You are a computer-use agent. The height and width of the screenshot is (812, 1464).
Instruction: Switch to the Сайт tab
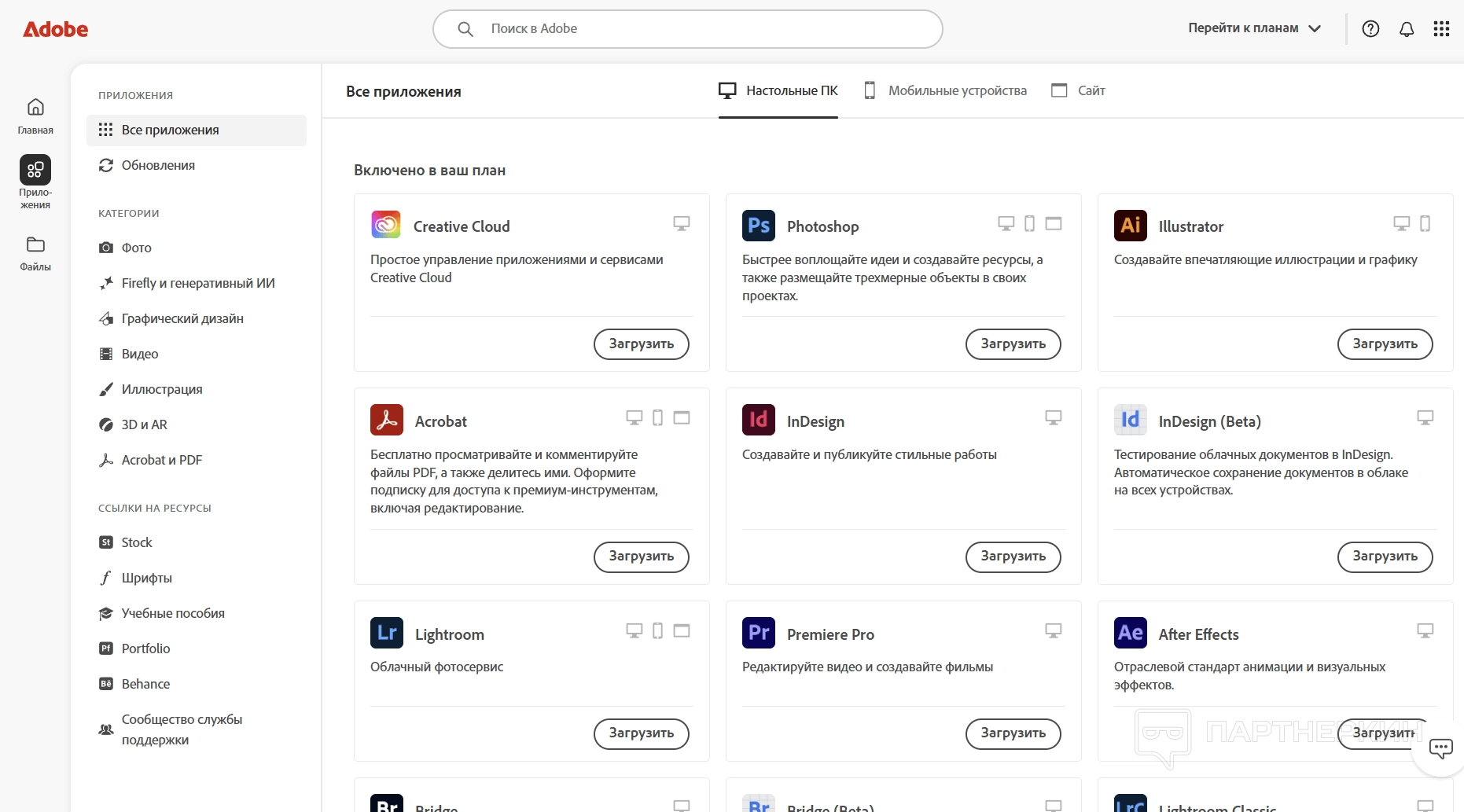(1079, 91)
